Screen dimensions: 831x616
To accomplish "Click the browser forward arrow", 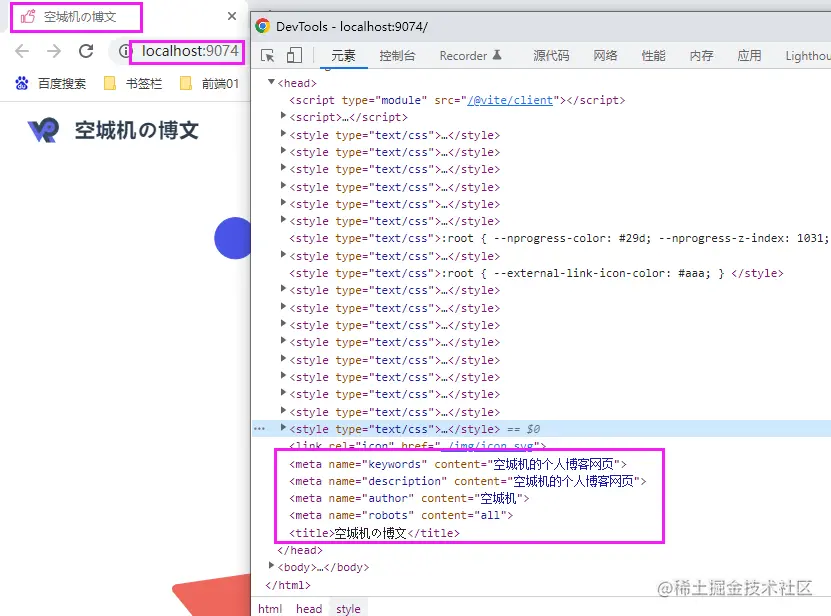I will 54,51.
